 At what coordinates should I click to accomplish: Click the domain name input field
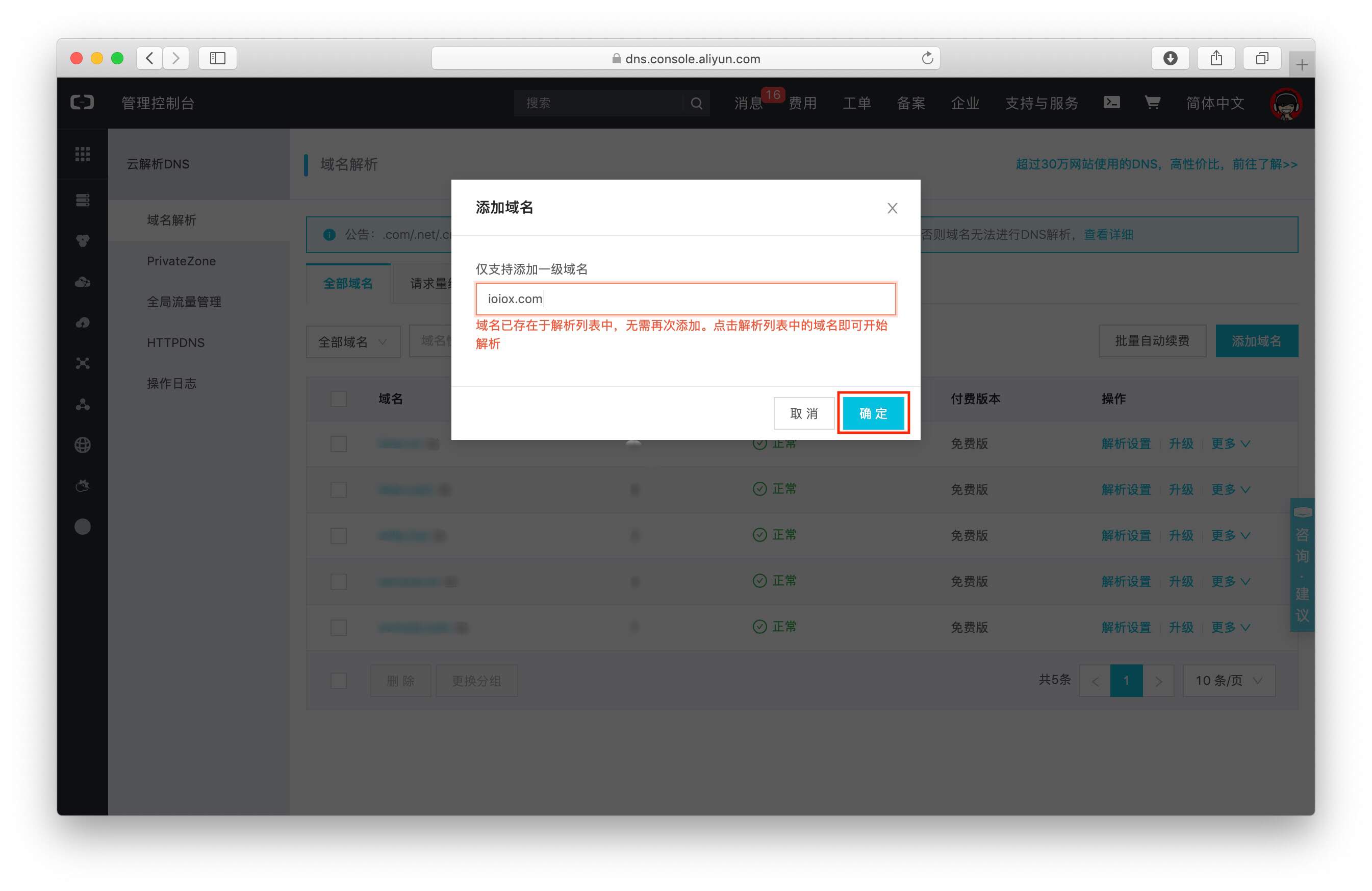pyautogui.click(x=685, y=299)
